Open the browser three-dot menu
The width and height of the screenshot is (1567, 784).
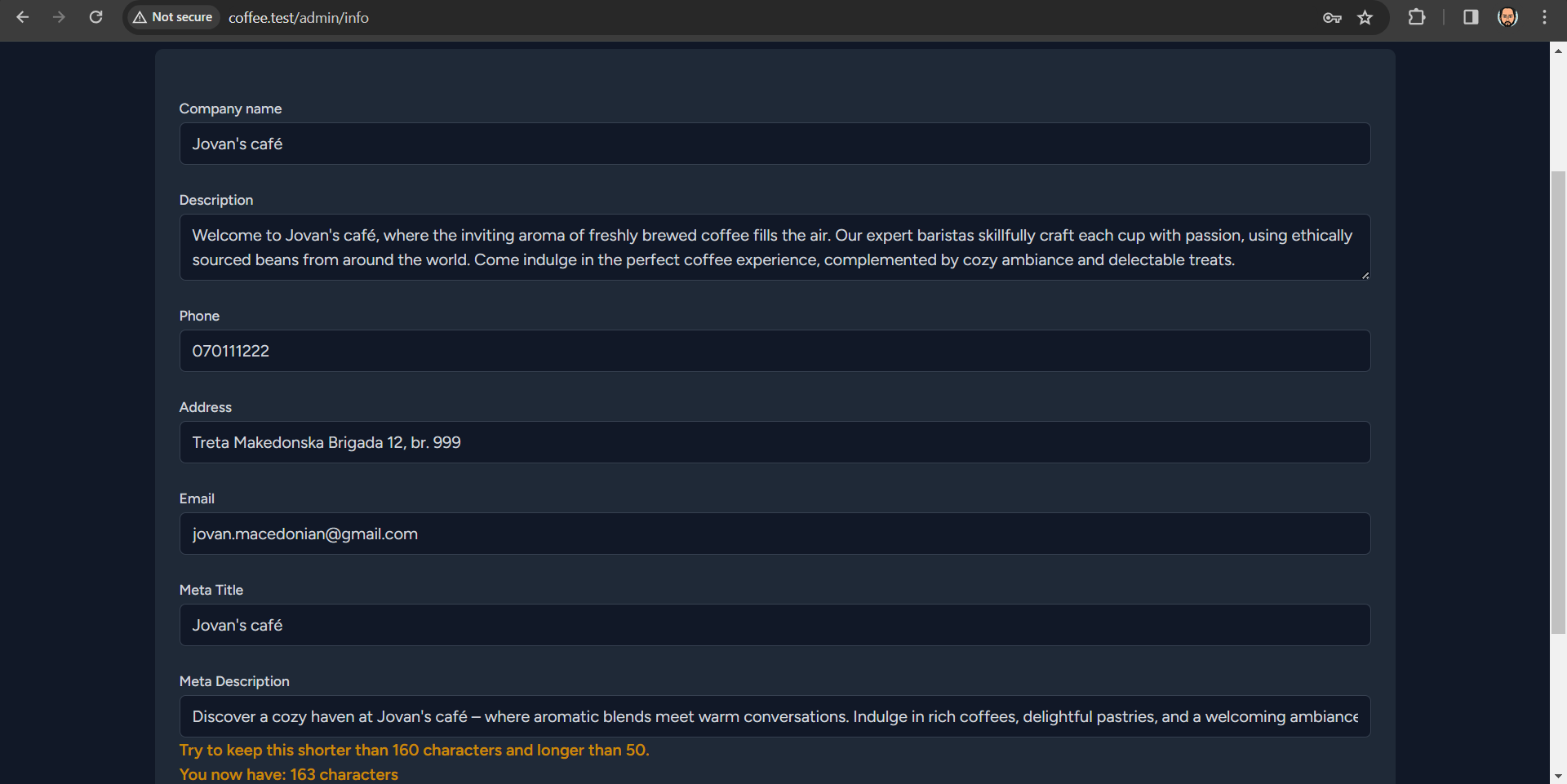[1544, 17]
